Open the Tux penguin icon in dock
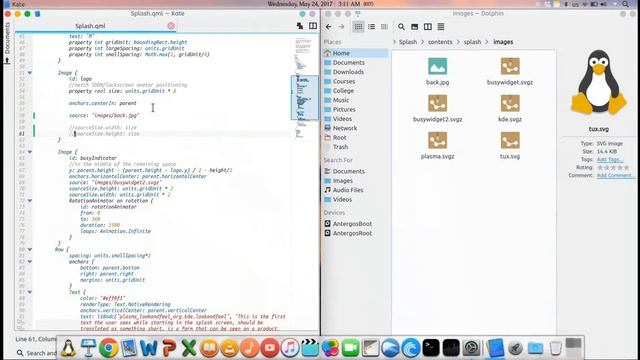The width and height of the screenshot is (640, 360). pyautogui.click(x=68, y=348)
